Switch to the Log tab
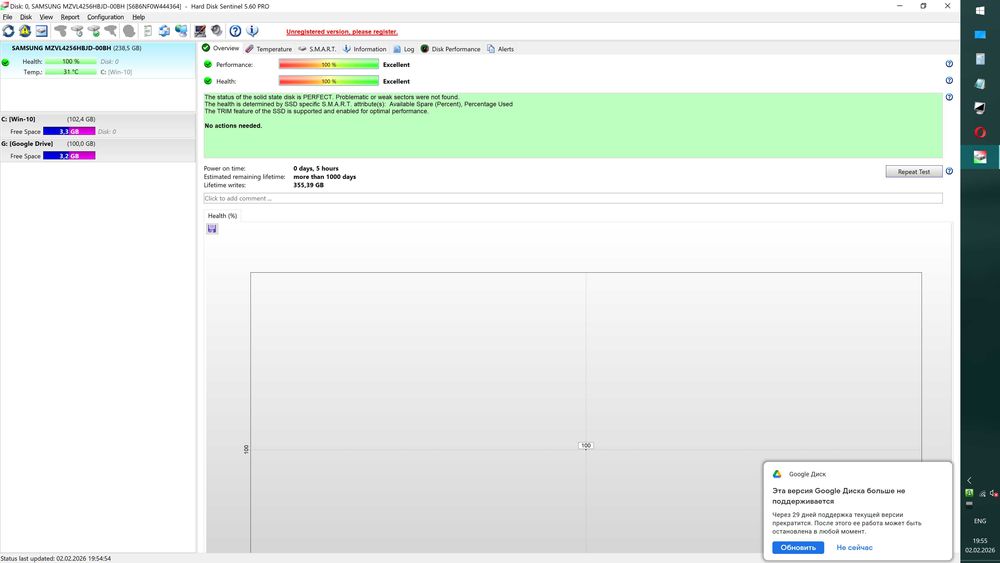 tap(404, 49)
